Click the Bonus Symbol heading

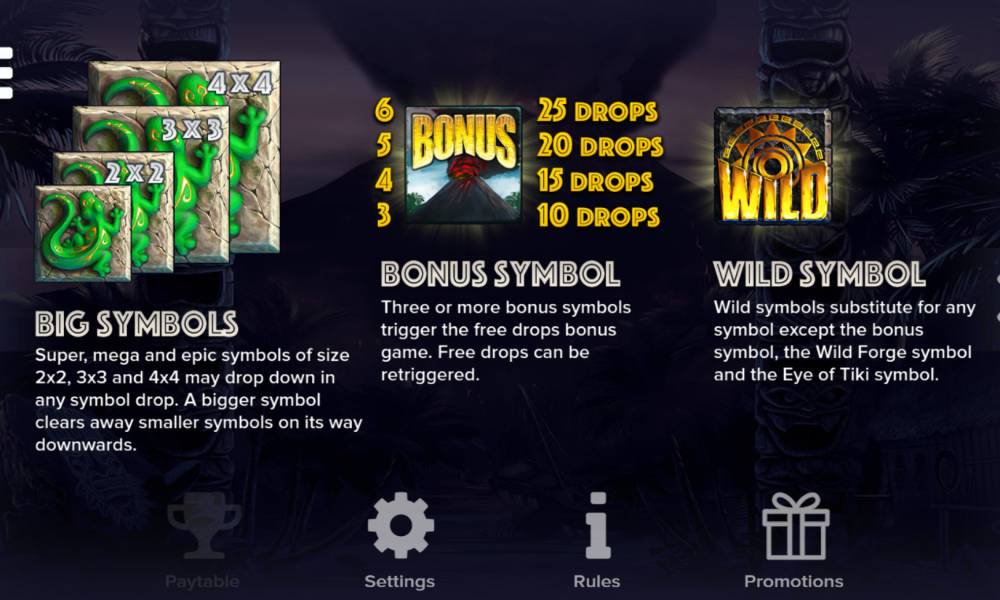click(x=501, y=274)
